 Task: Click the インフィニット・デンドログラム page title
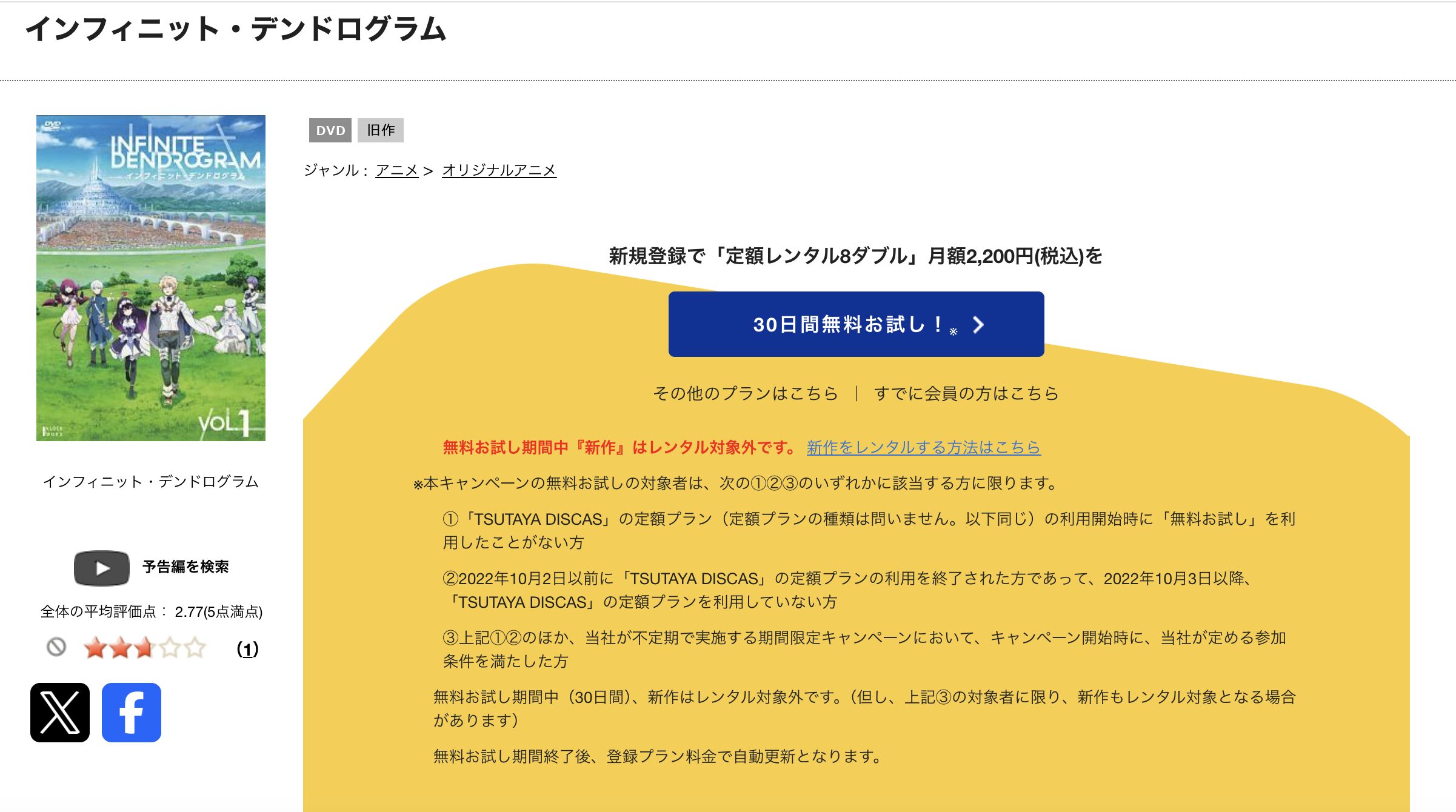tap(236, 29)
